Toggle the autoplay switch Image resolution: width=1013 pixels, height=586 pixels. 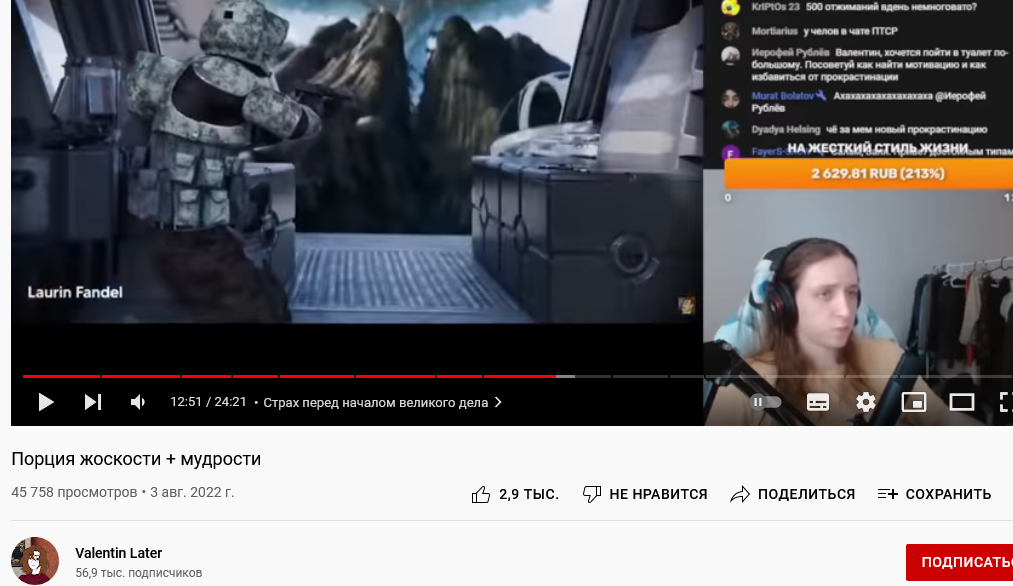(766, 403)
